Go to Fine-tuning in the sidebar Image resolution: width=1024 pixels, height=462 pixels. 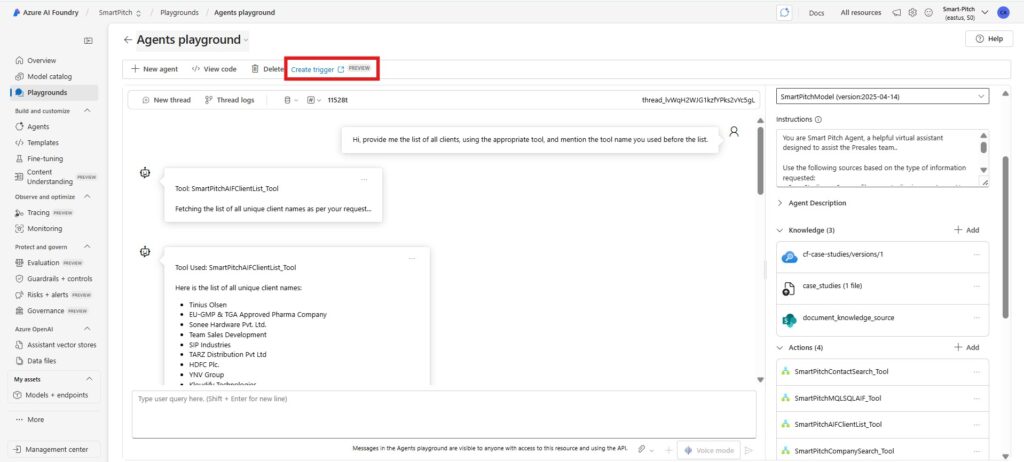[x=46, y=159]
